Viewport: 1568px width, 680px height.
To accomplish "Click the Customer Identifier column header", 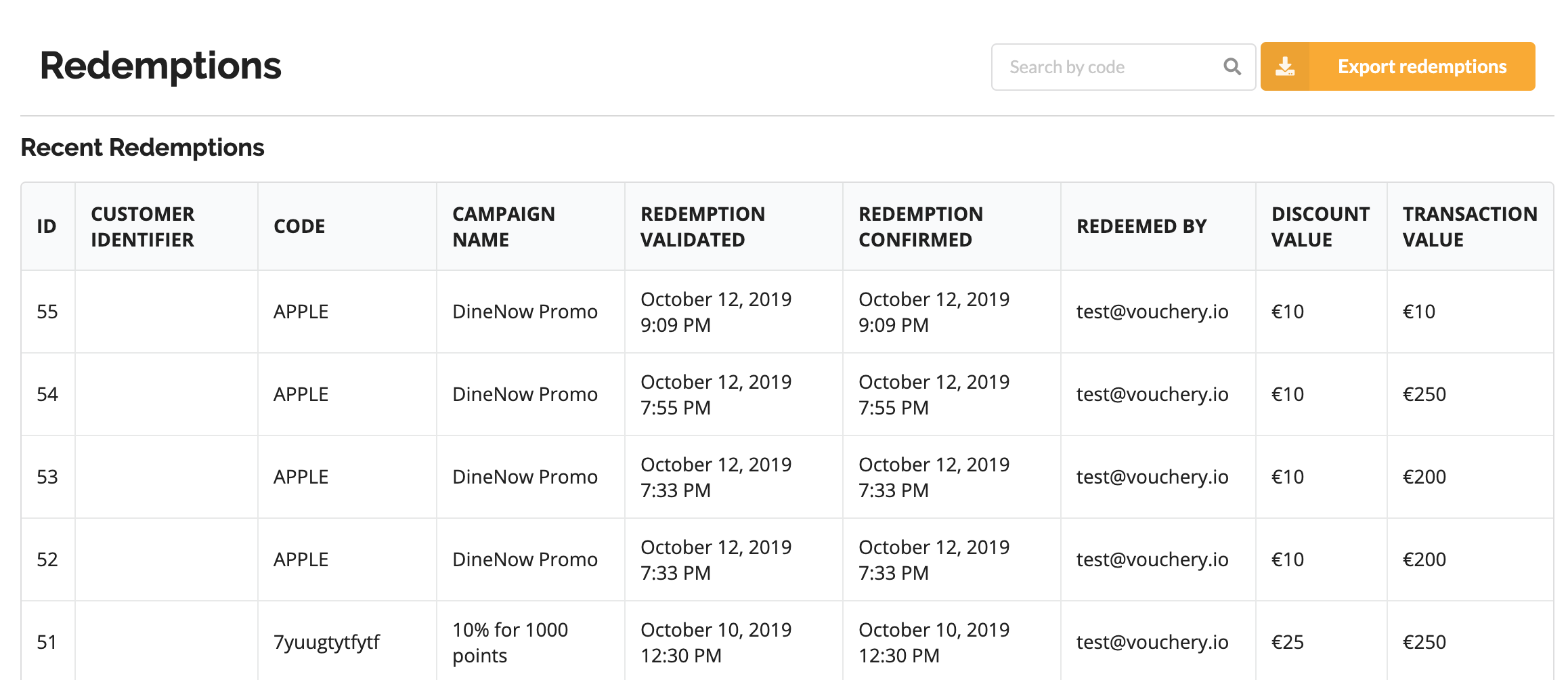I will [143, 226].
